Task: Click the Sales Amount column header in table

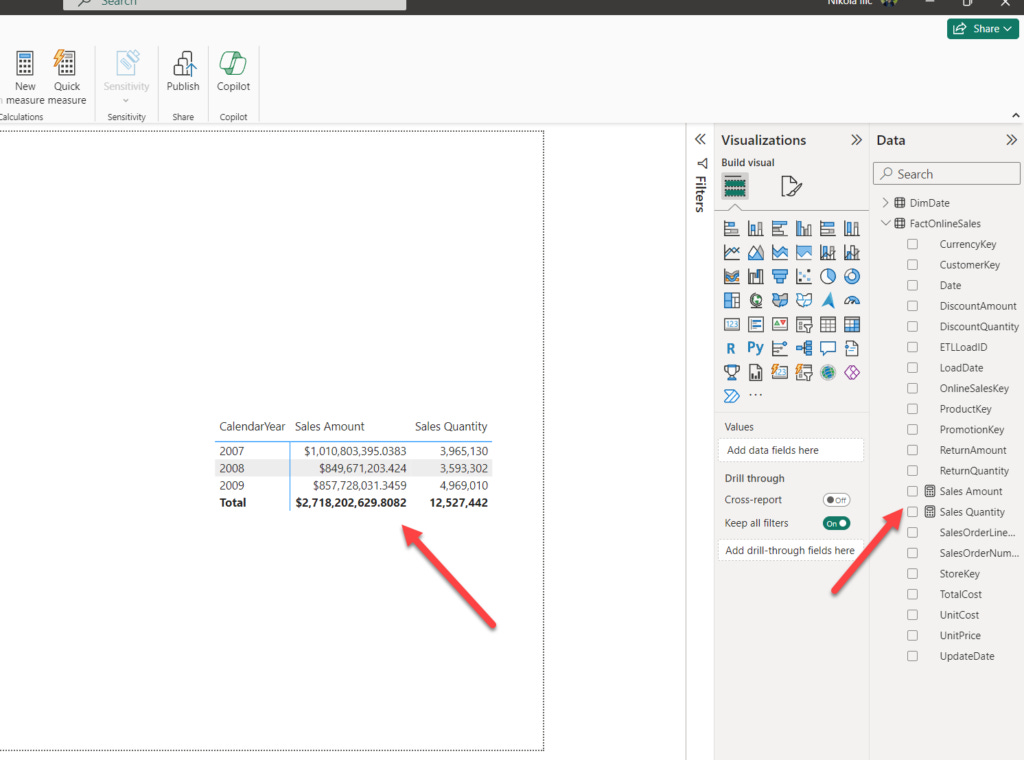Action: 329,426
